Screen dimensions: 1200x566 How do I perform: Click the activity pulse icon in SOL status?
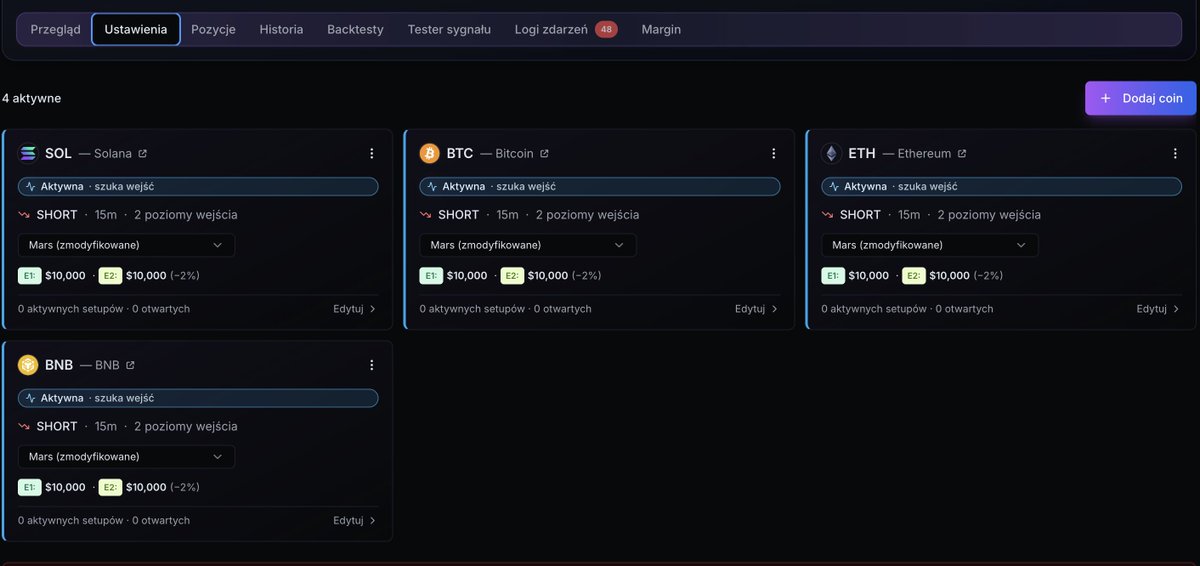coord(30,186)
